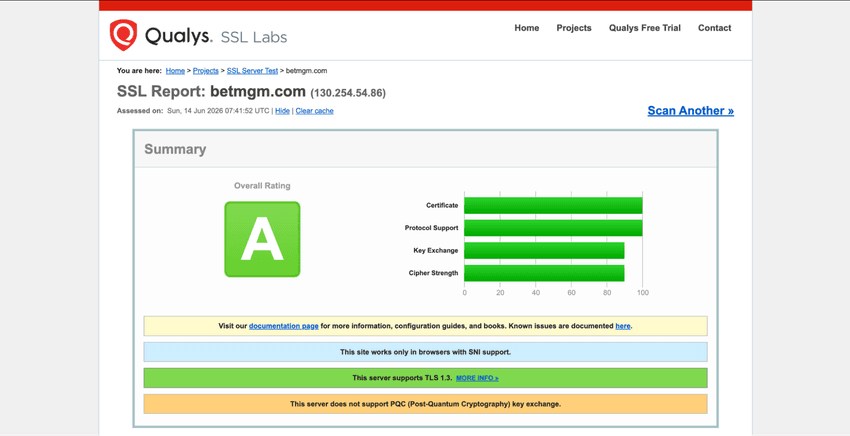Click the Qualys shield logo icon
This screenshot has width=850, height=436.
[123, 35]
